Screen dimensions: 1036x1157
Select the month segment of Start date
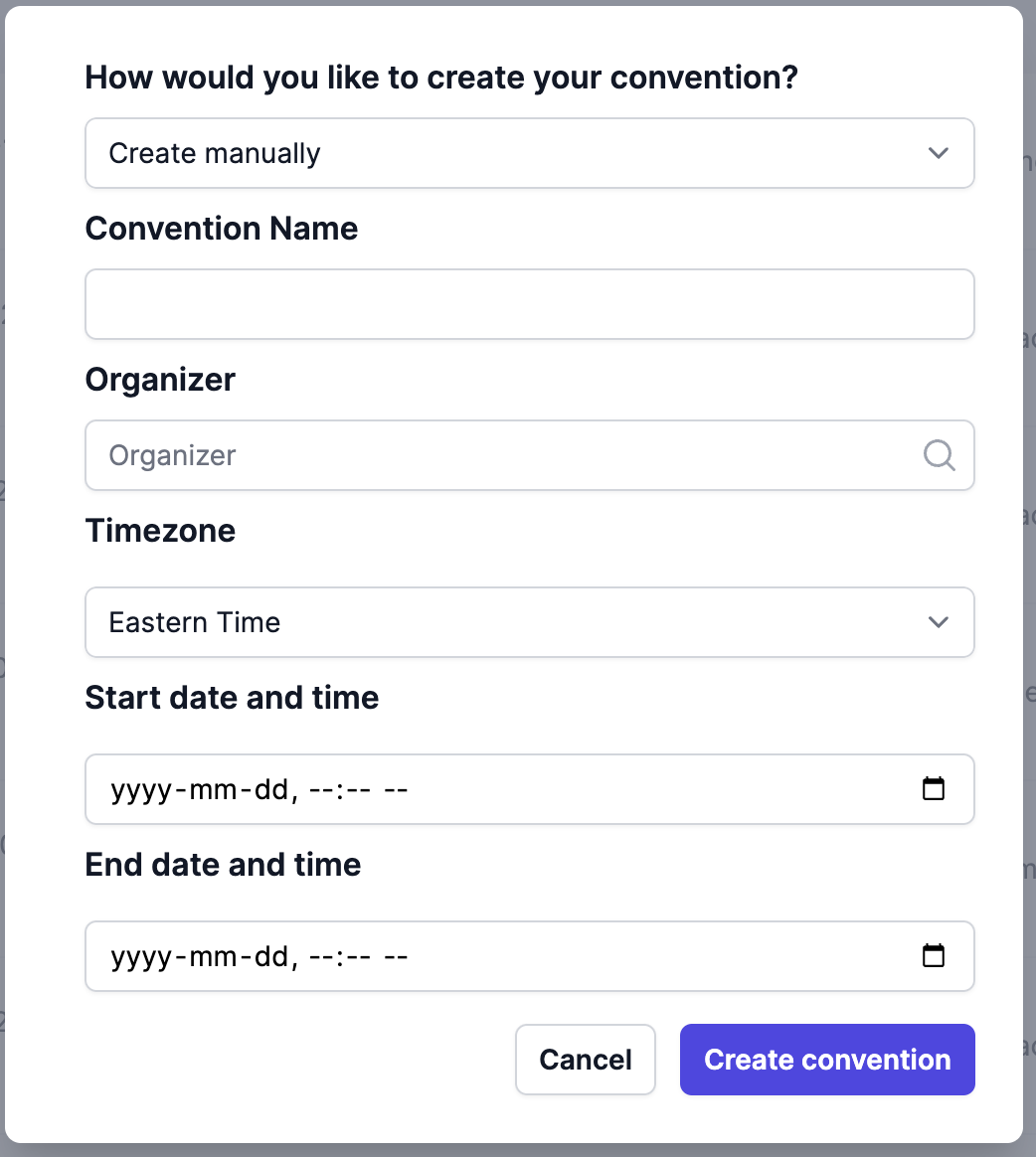click(212, 790)
